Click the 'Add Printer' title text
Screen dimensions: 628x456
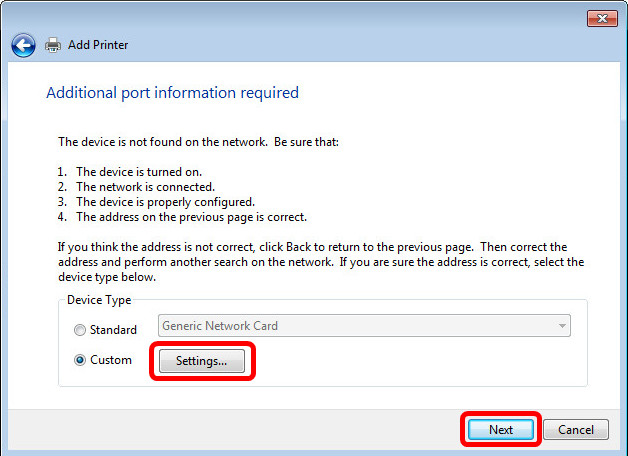[x=98, y=45]
